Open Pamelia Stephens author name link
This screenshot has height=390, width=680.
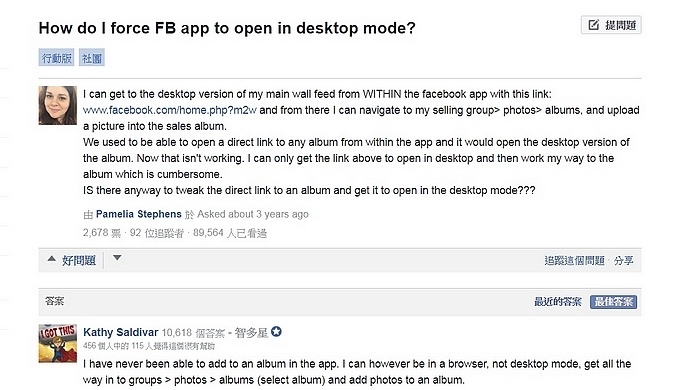[x=138, y=214]
